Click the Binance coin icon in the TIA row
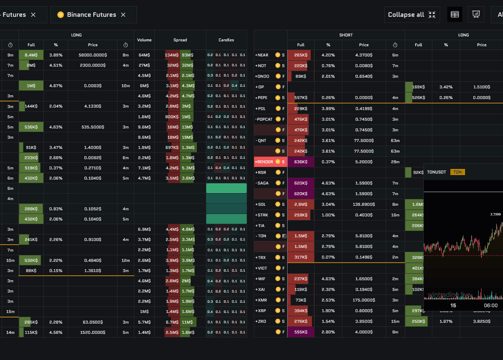This screenshot has height=360, width=503. (x=278, y=225)
